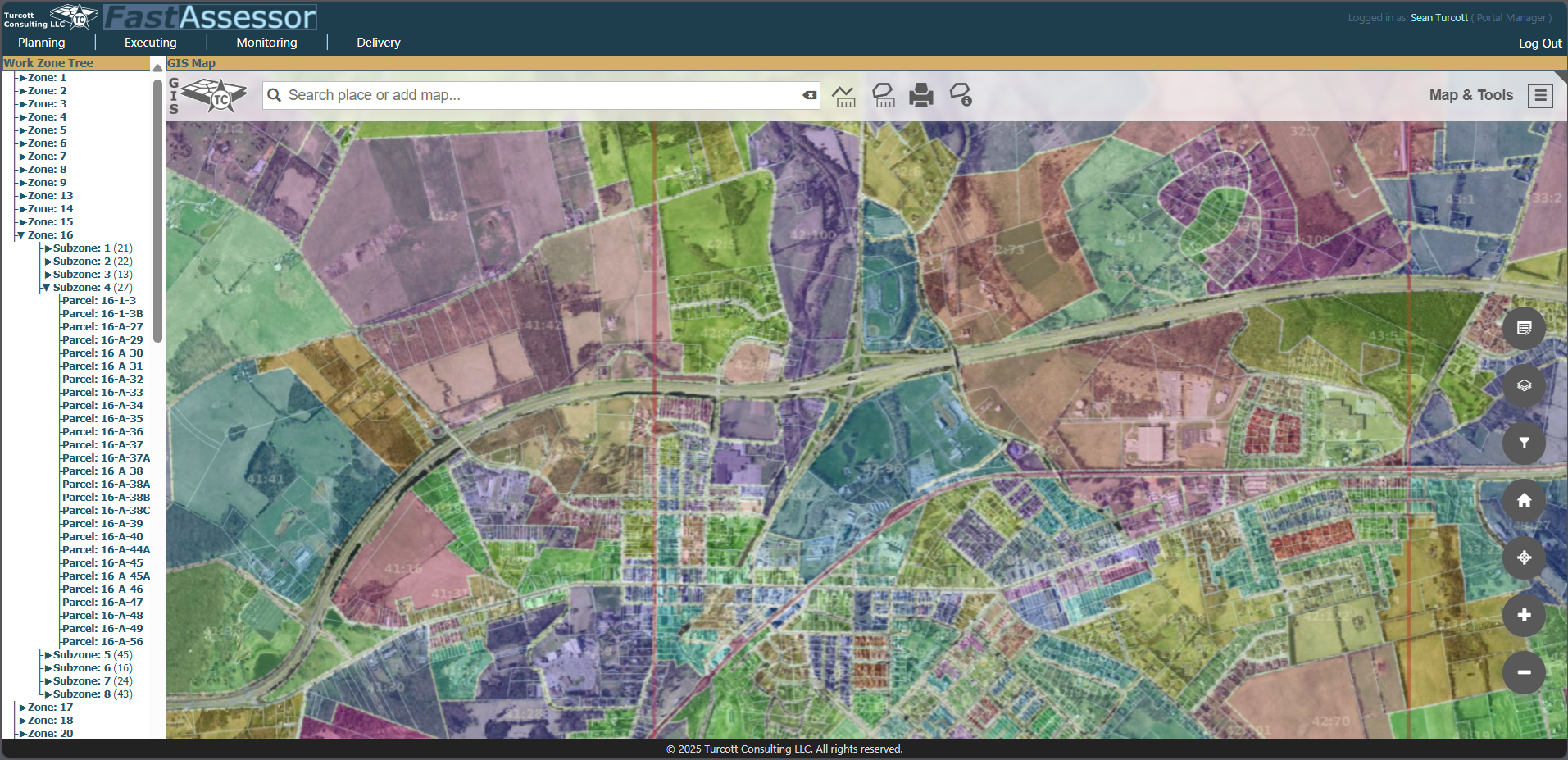The image size is (1568, 760).
Task: Select Parcel: 16-A-37A in tree
Action: point(106,458)
